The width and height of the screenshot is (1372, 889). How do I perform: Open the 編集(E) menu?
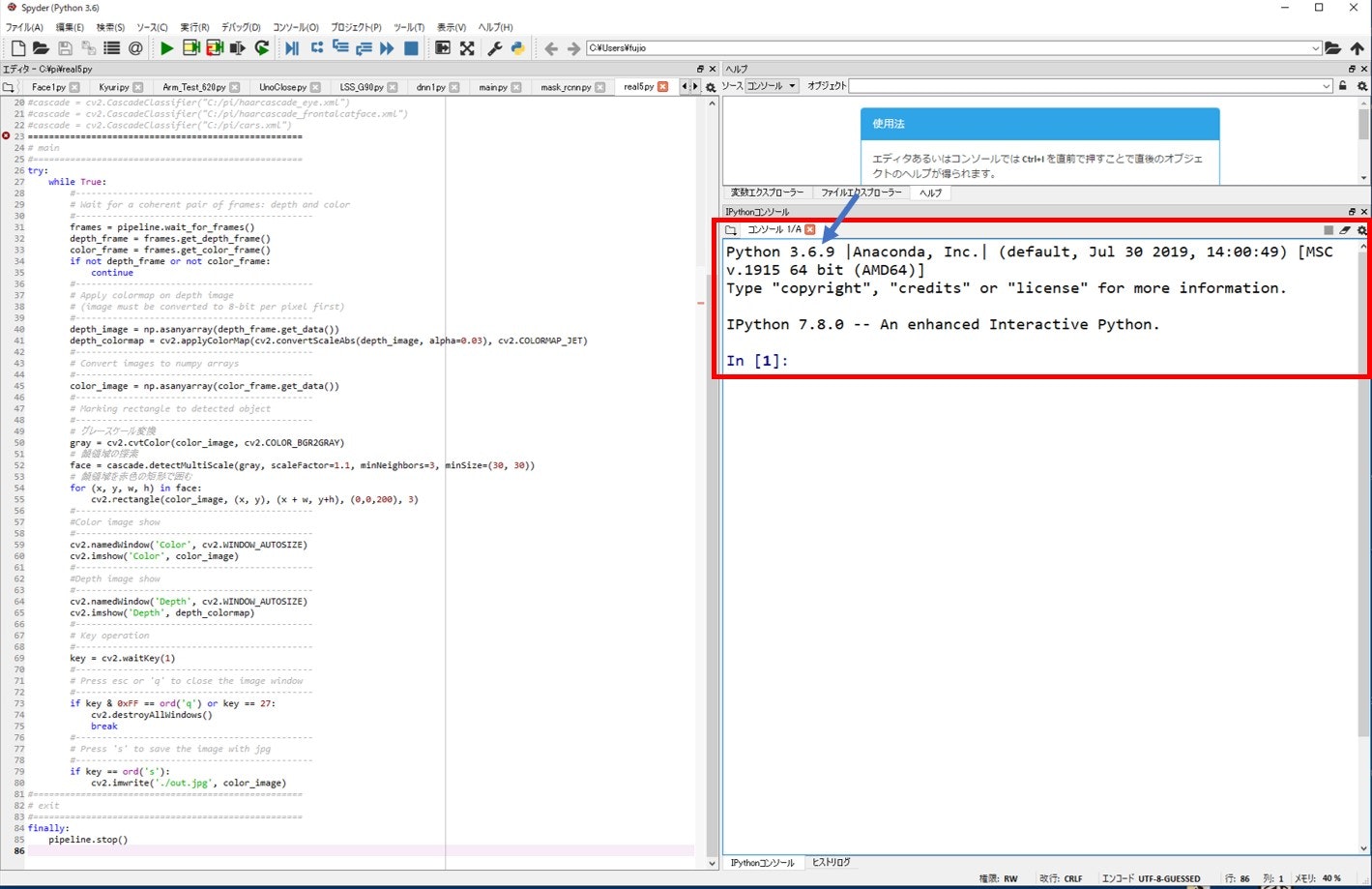click(70, 27)
